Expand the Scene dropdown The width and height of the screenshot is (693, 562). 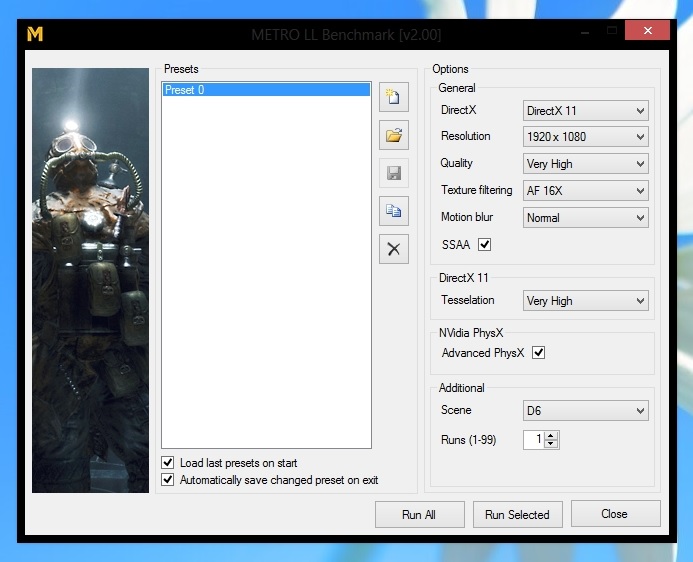coord(586,411)
